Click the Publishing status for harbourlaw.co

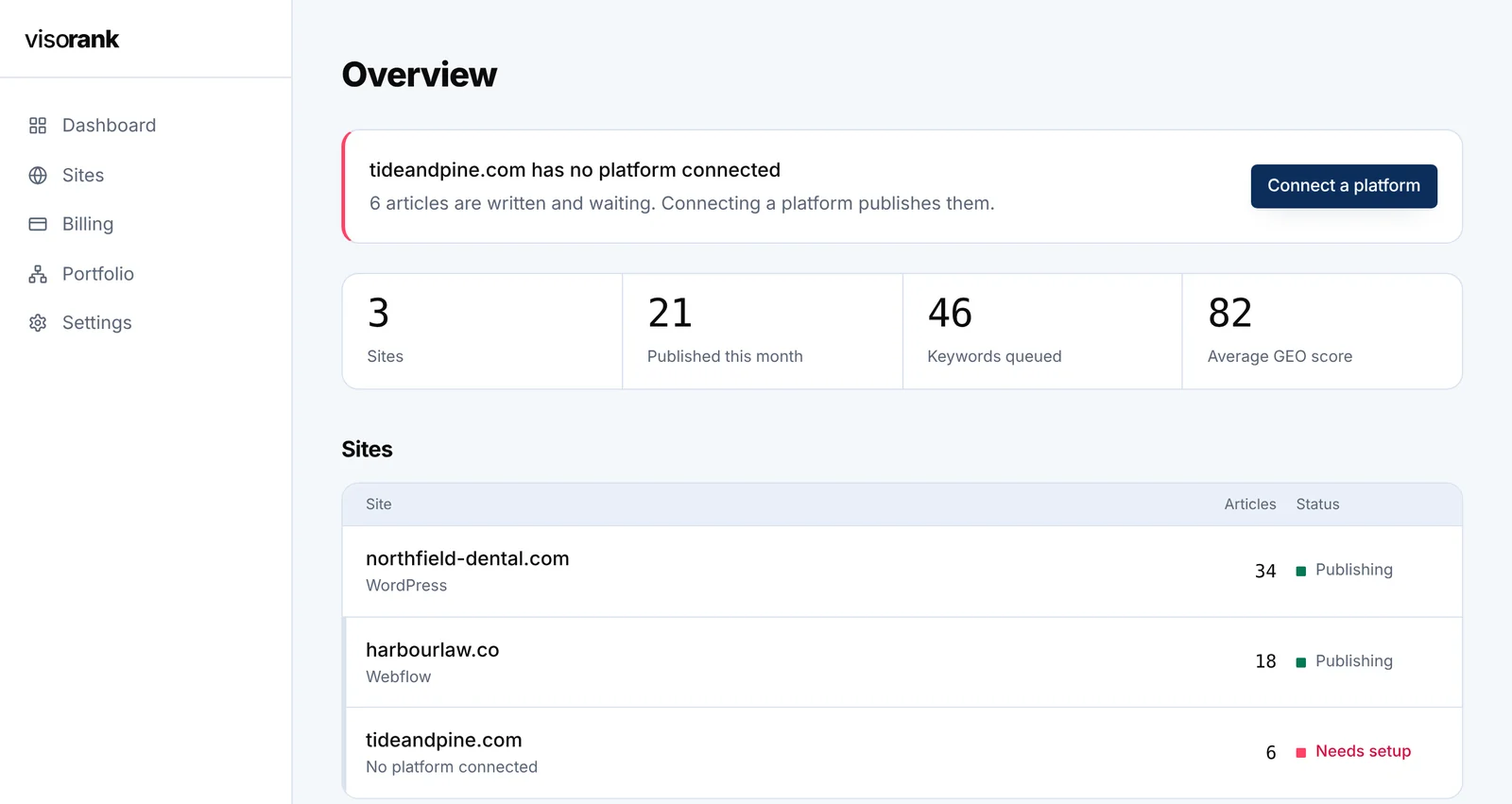tap(1354, 661)
